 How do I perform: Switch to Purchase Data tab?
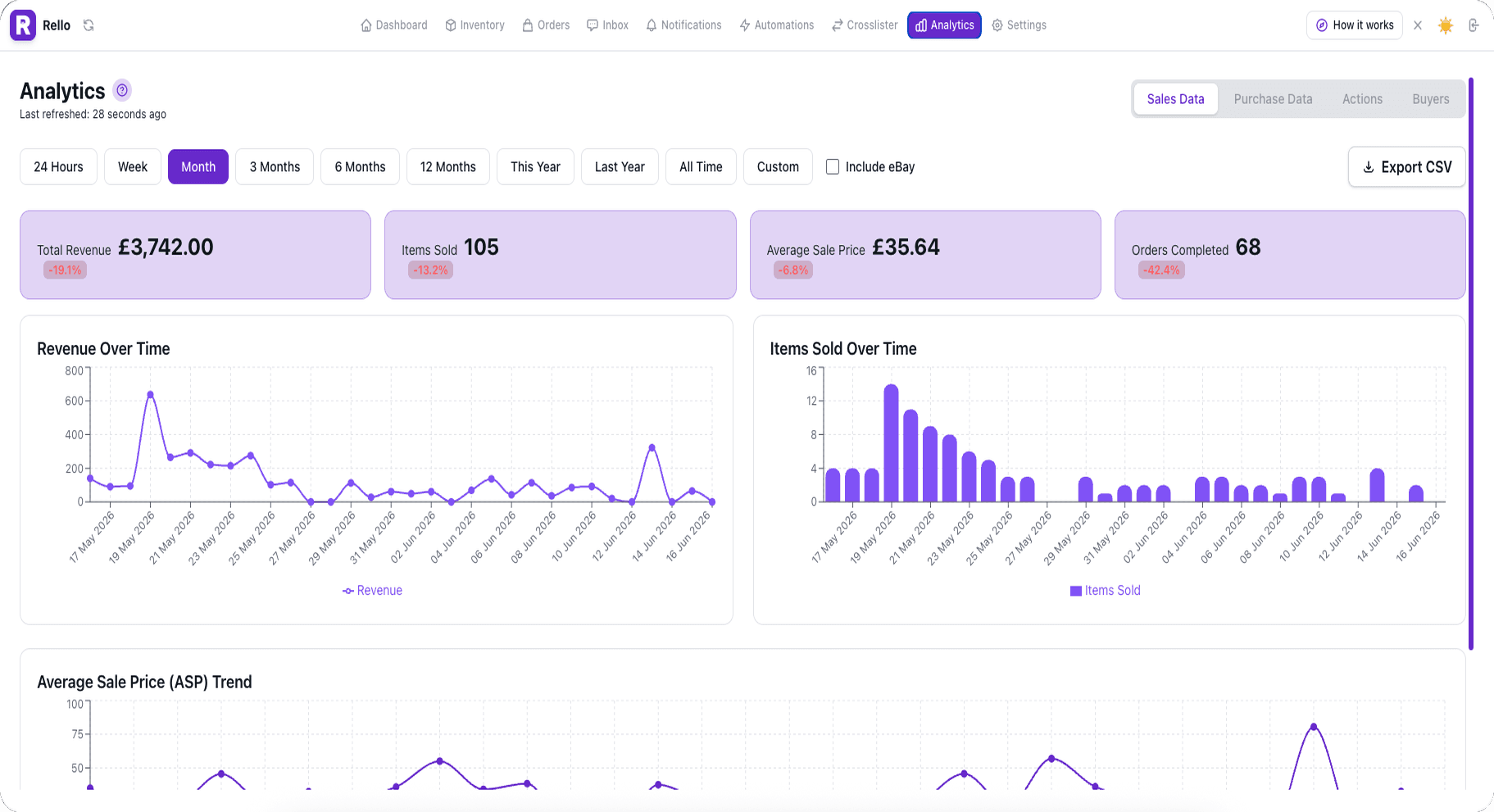[x=1273, y=99]
